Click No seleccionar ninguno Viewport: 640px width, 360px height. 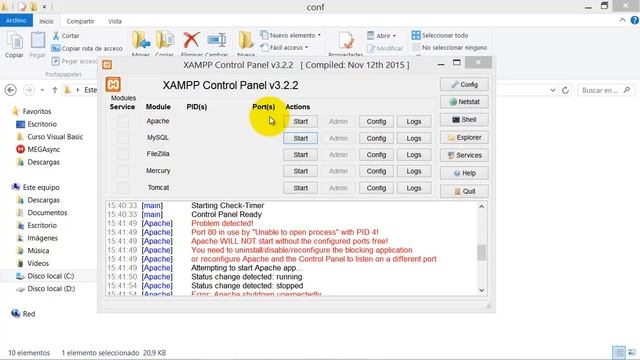point(449,48)
